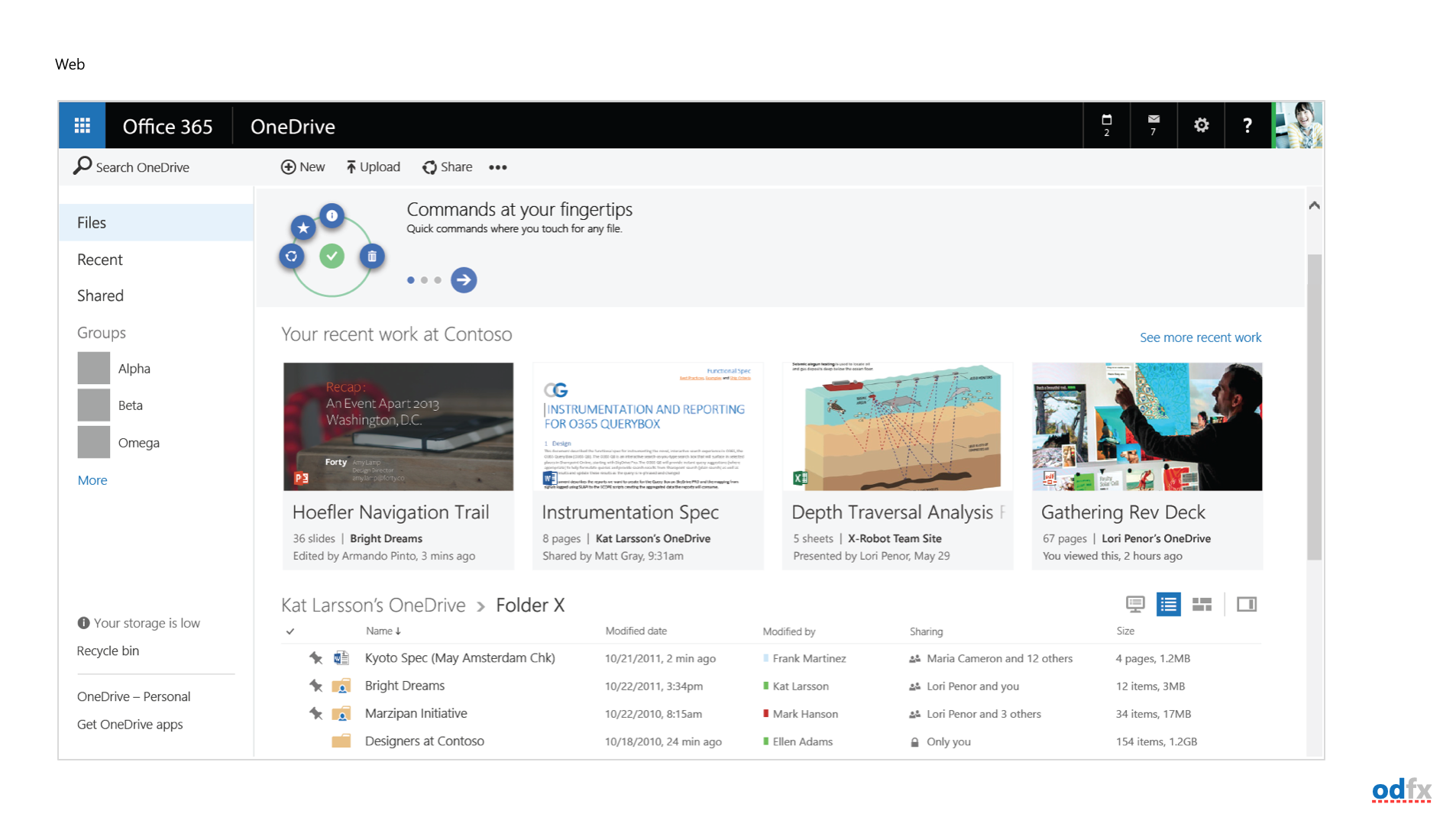Click Lori Penor and 3 others sharing
1456x820 pixels.
tap(976, 714)
